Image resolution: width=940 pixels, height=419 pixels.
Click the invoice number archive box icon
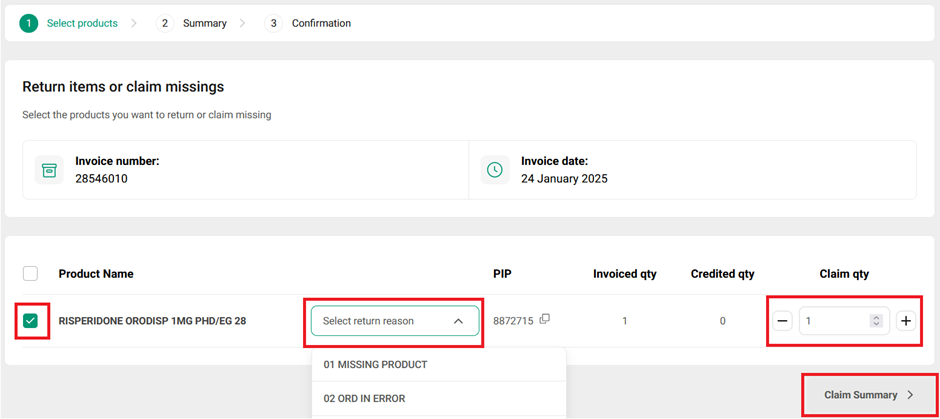(x=49, y=170)
